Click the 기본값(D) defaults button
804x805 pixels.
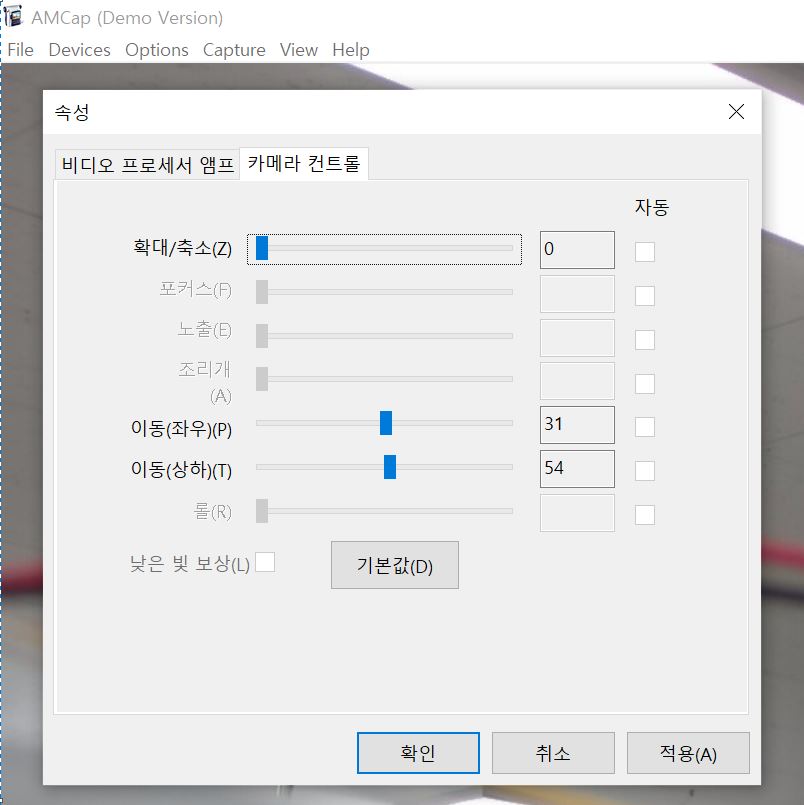click(x=395, y=565)
